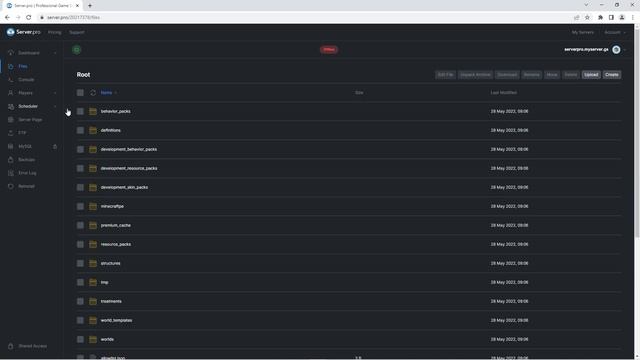The height and width of the screenshot is (360, 640).
Task: Open the Pricing menu item
Action: click(54, 32)
